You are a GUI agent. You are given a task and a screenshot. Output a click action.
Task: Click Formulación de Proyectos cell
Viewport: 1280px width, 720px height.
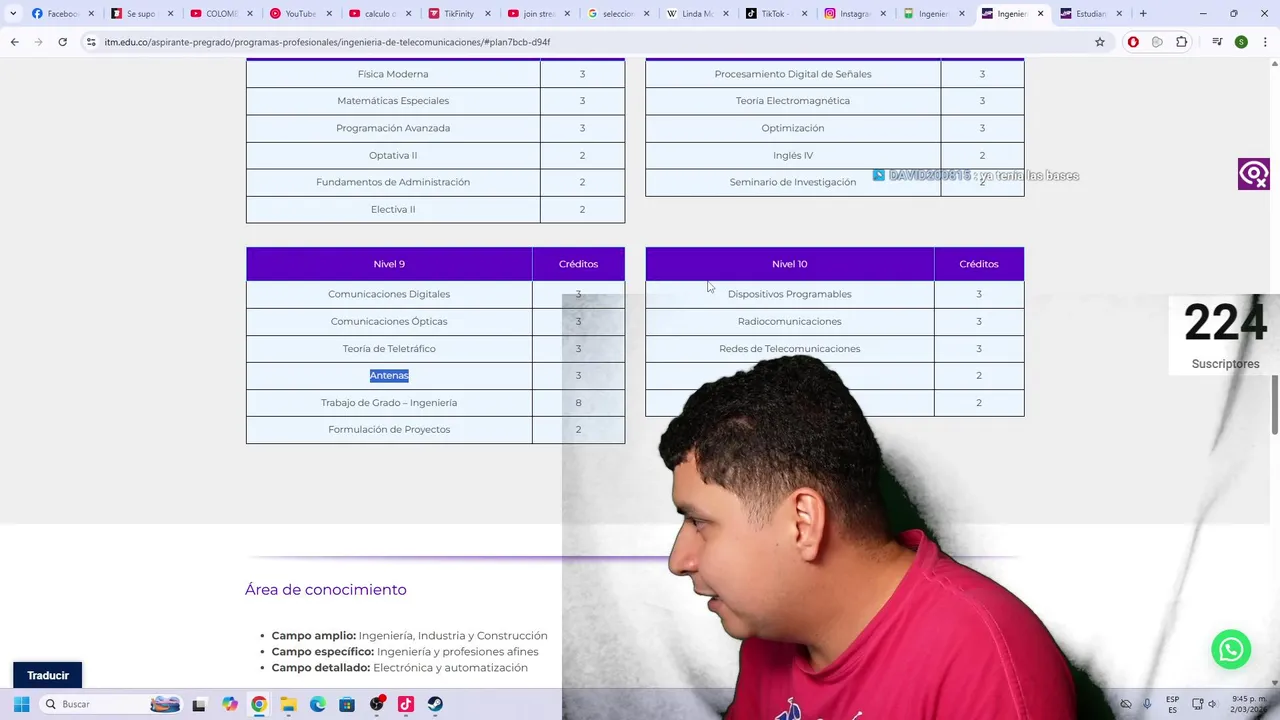[x=389, y=430]
